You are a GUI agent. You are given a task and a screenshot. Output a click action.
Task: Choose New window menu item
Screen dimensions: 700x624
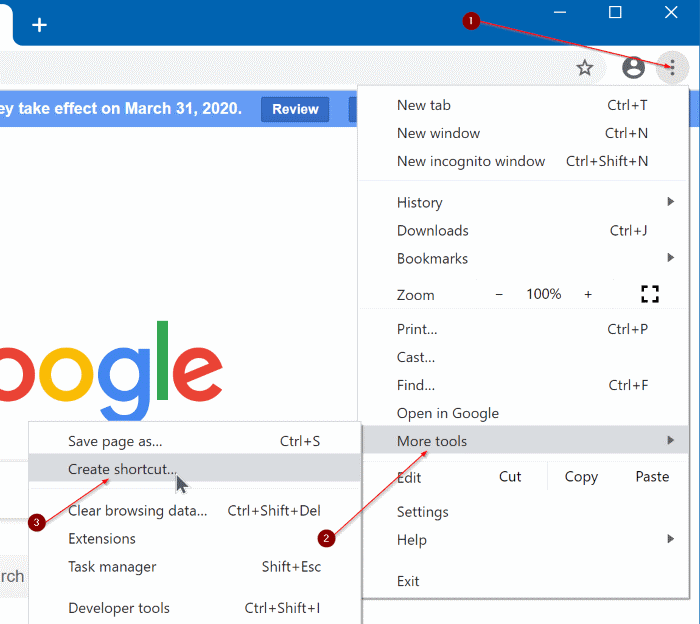(x=523, y=133)
